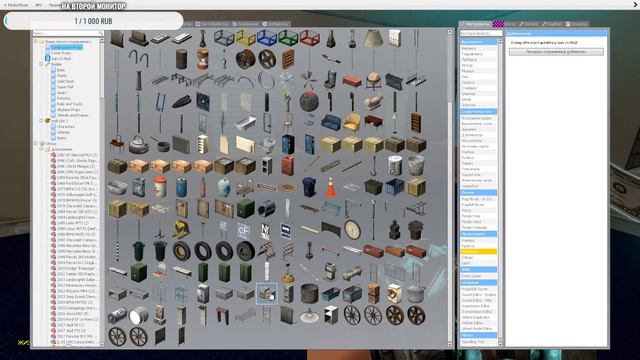Image resolution: width=640 pixels, height=360 pixels.
Task: Collapse the Builder folder in tree
Action: [41, 64]
